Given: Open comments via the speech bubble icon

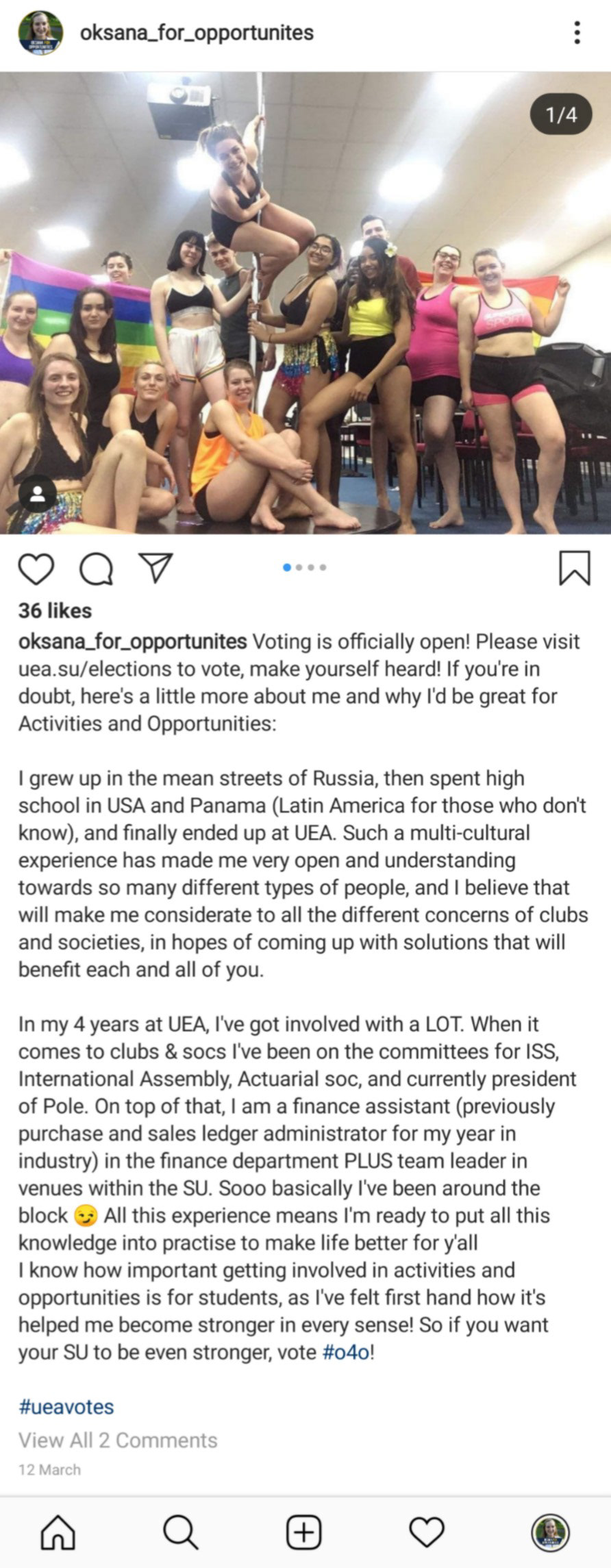Looking at the screenshot, I should coord(97,569).
